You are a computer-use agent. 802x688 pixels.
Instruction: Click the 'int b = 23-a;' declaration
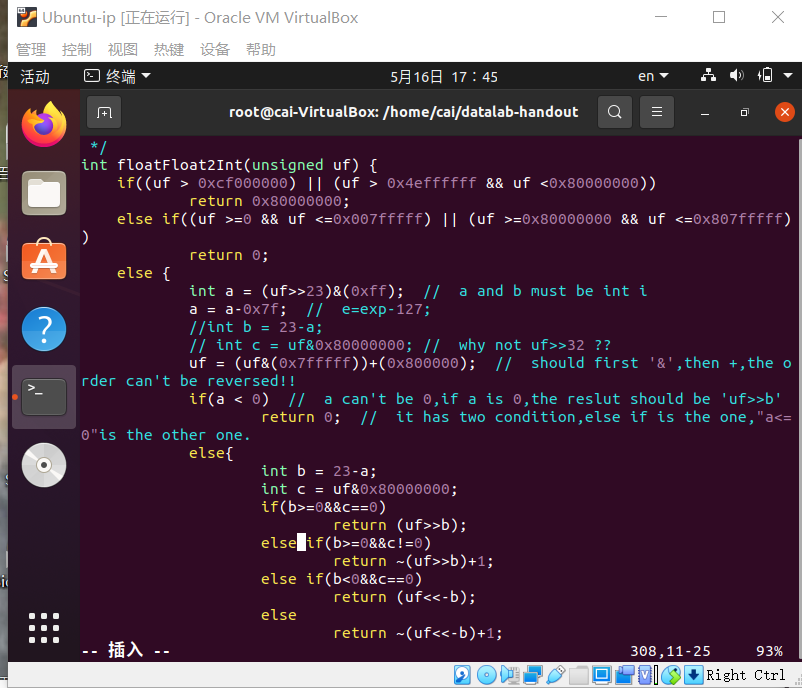319,471
